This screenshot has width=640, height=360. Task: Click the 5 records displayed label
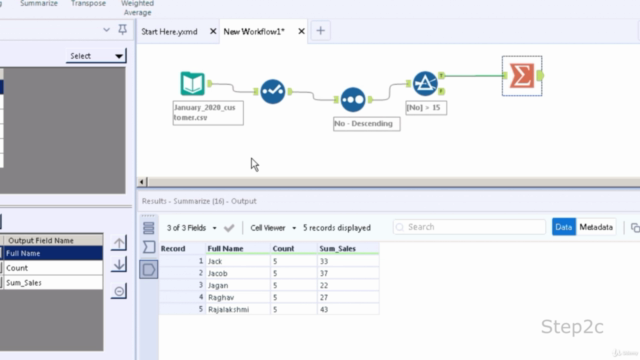(337, 228)
